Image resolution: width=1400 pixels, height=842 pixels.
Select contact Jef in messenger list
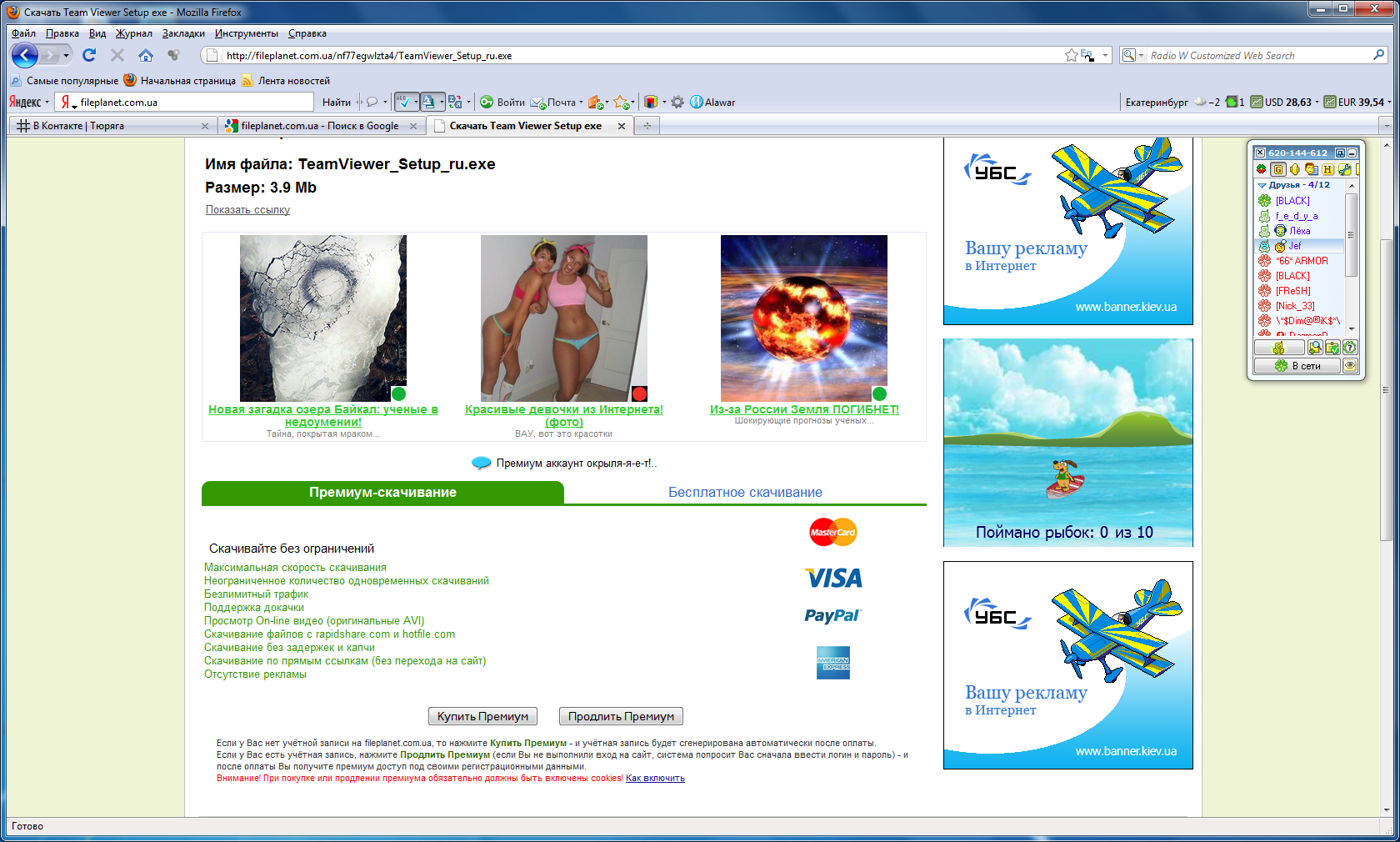pos(1298,246)
